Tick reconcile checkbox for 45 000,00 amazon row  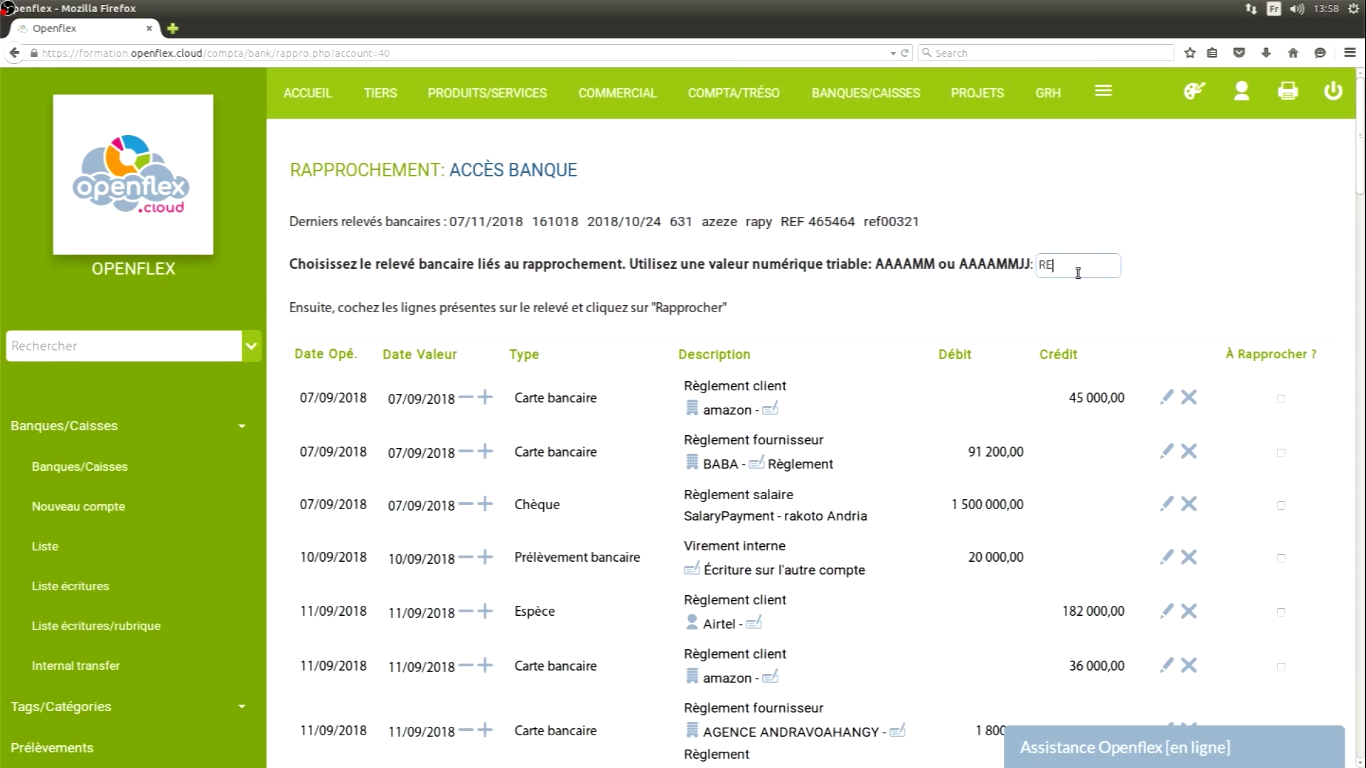(1281, 399)
